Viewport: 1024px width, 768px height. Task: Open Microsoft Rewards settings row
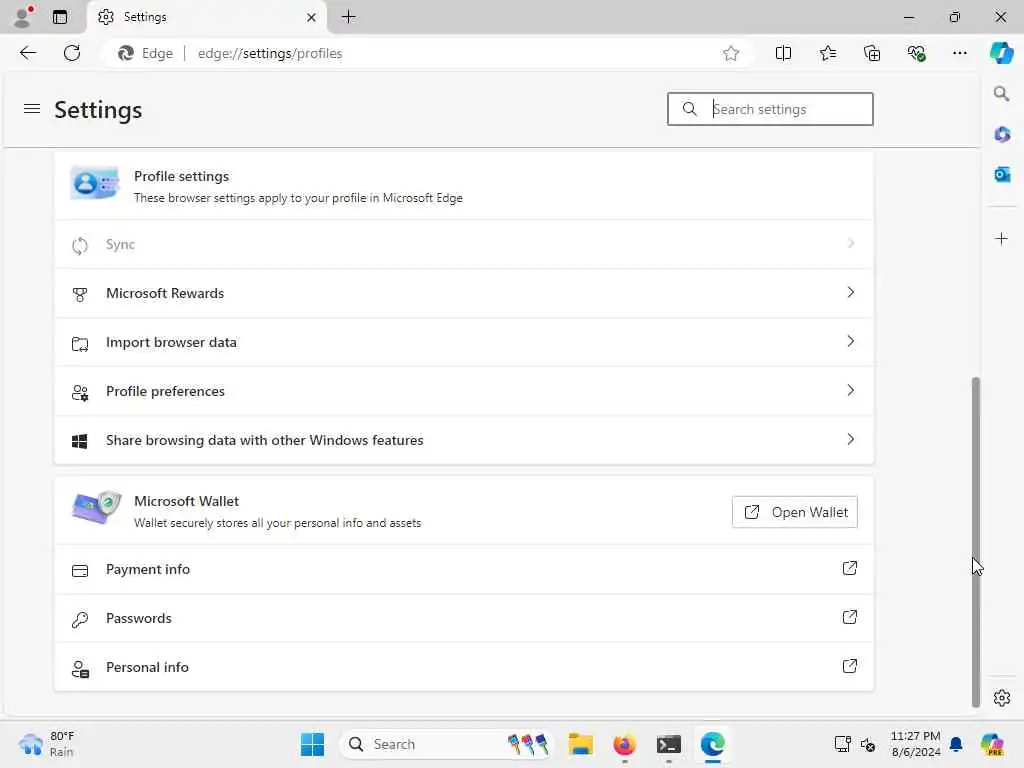pos(464,293)
